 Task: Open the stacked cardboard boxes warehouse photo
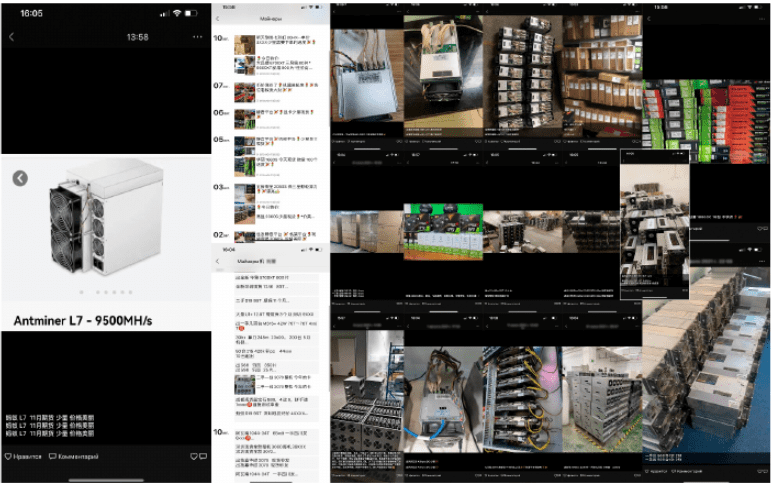[x=602, y=76]
